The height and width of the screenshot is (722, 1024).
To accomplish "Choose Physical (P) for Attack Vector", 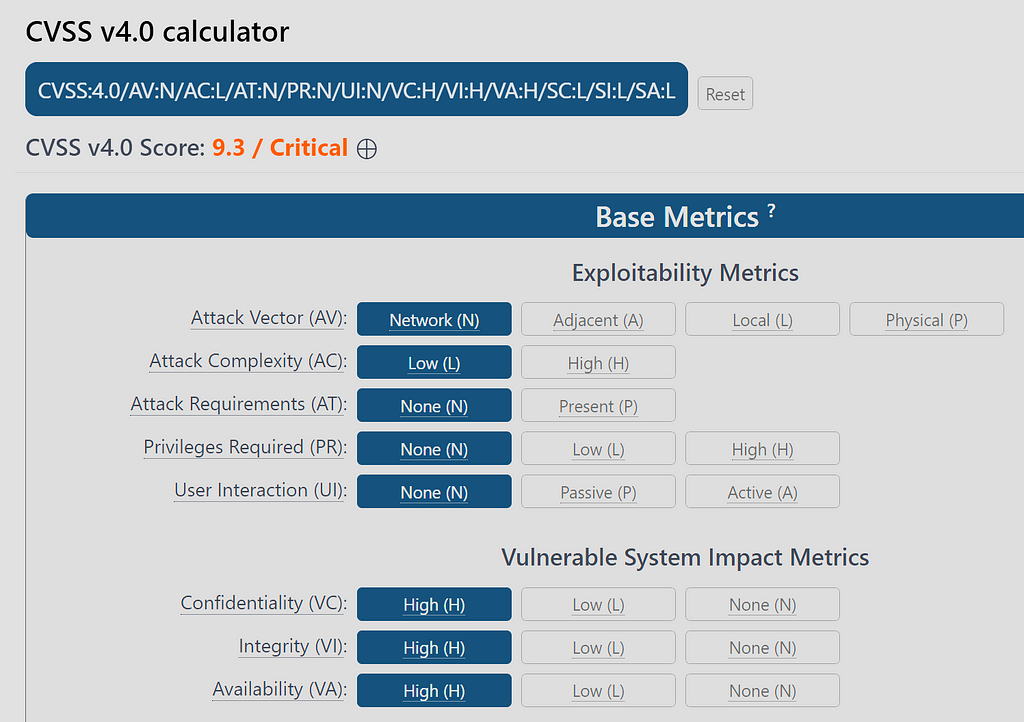I will click(926, 320).
